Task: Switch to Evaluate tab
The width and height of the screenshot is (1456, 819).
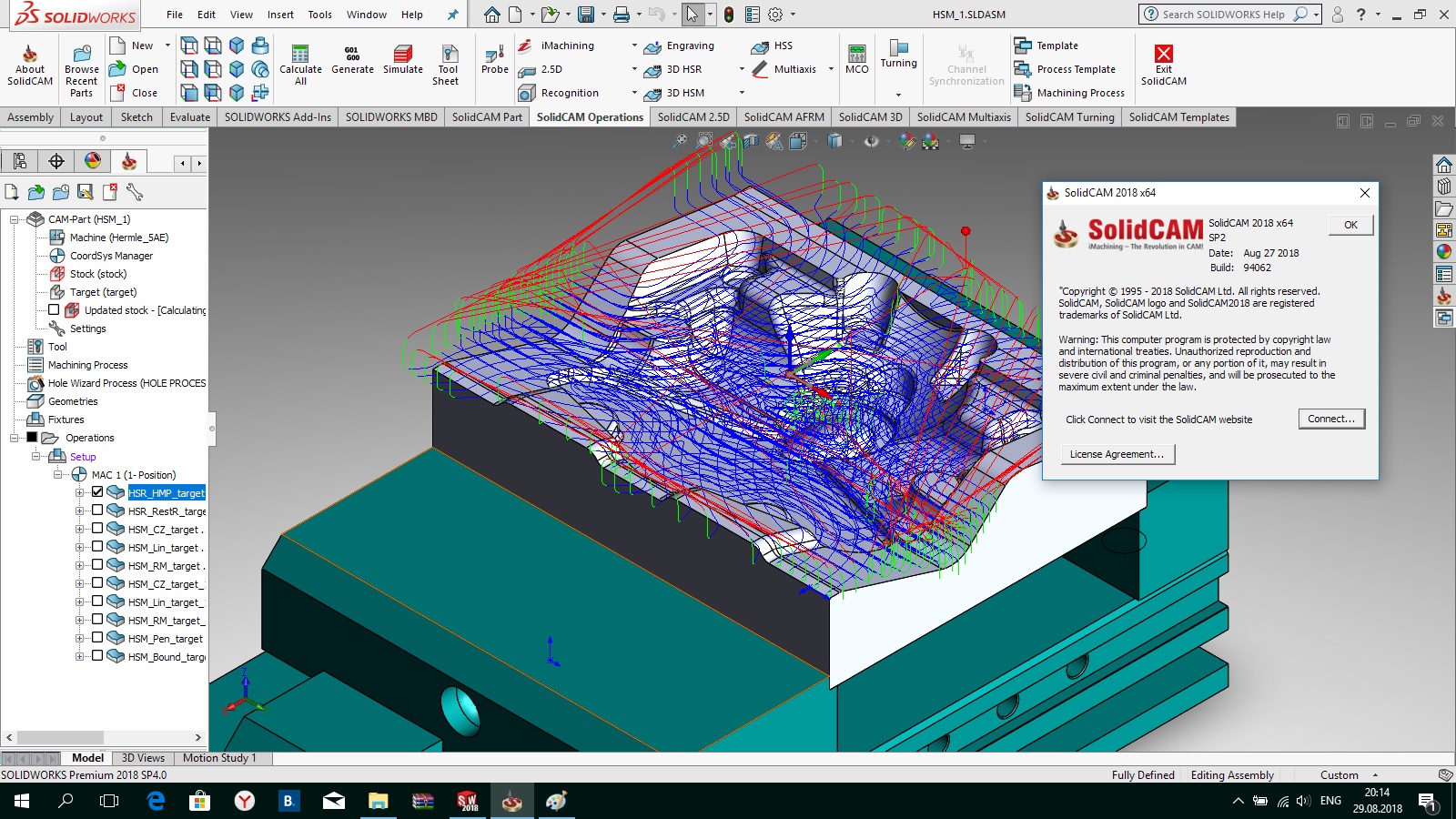Action: [190, 116]
